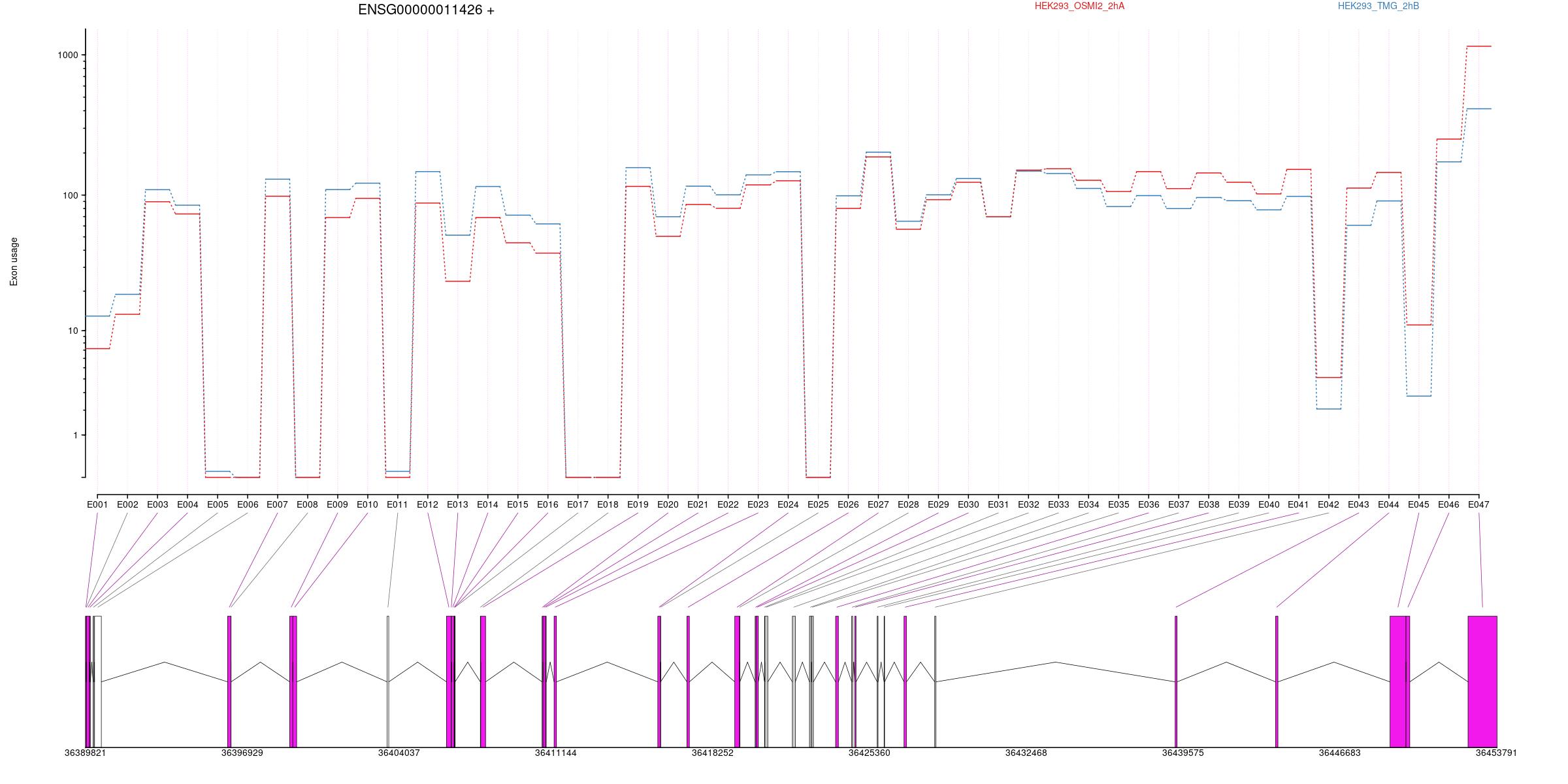Click exon label E005
Image resolution: width=1568 pixels, height=784 pixels.
pyautogui.click(x=218, y=504)
